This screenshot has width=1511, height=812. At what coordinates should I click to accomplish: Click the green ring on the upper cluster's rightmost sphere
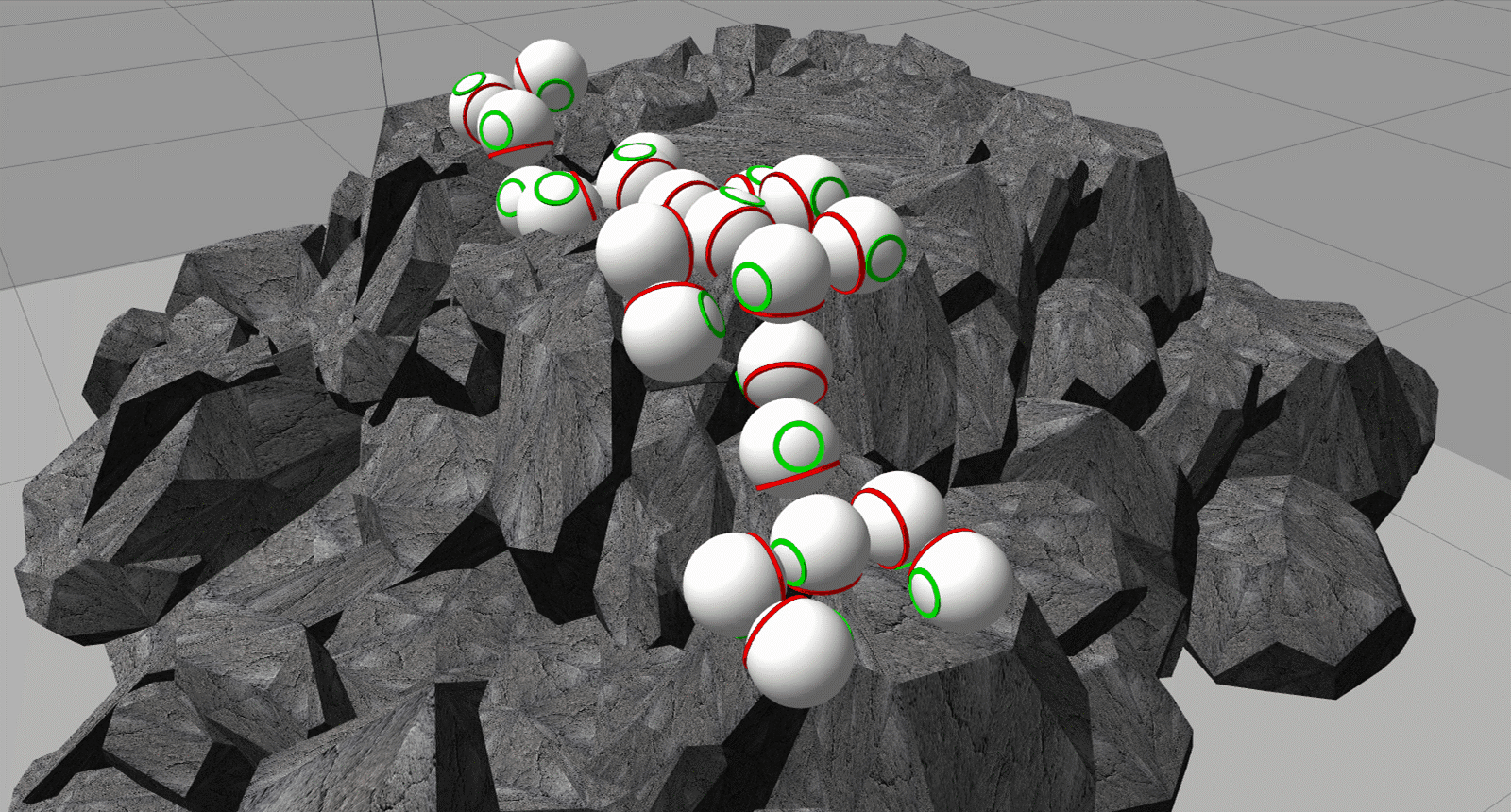pos(885,258)
